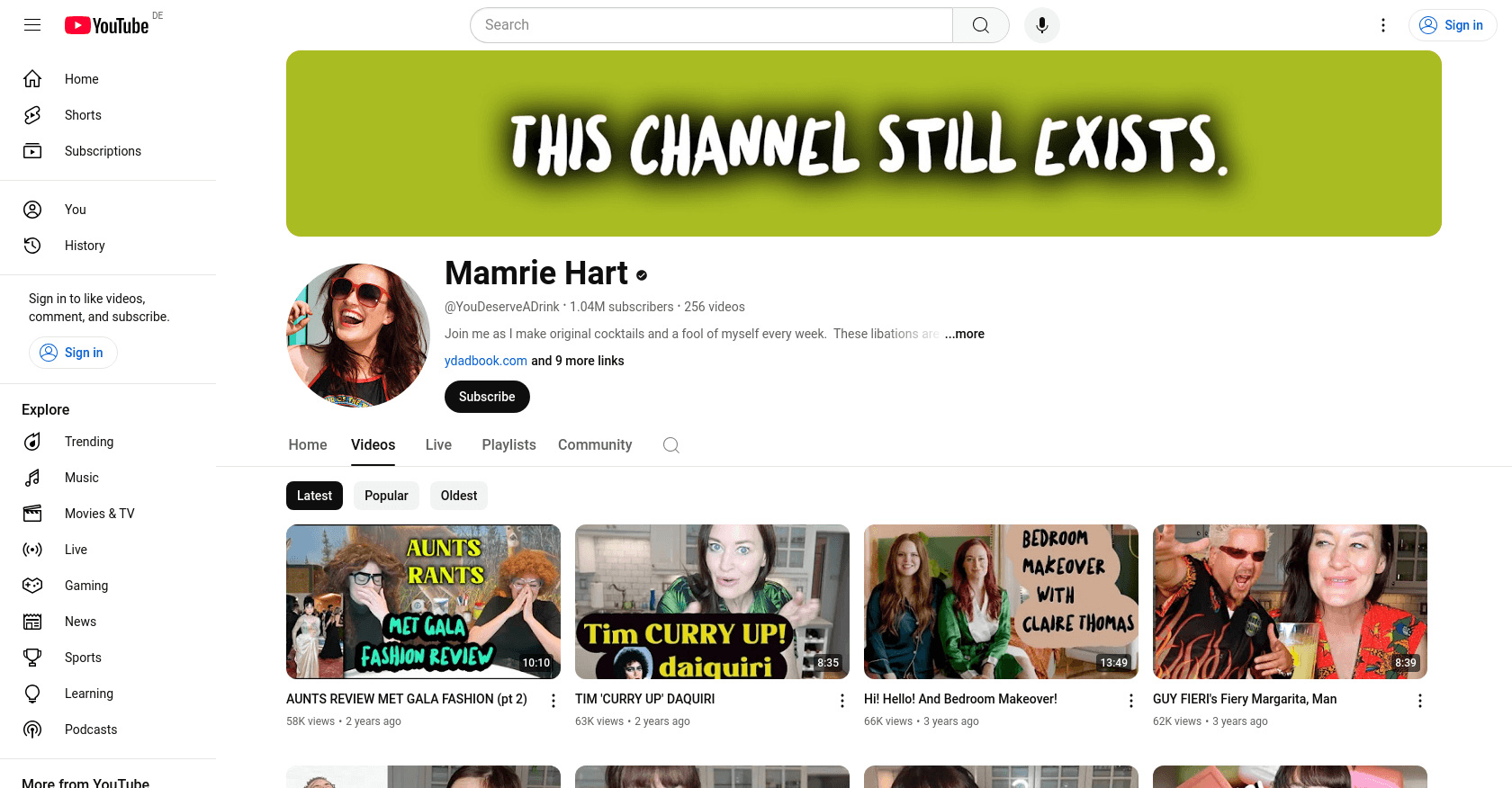Start voice search with microphone icon
The height and width of the screenshot is (788, 1512).
1041,25
